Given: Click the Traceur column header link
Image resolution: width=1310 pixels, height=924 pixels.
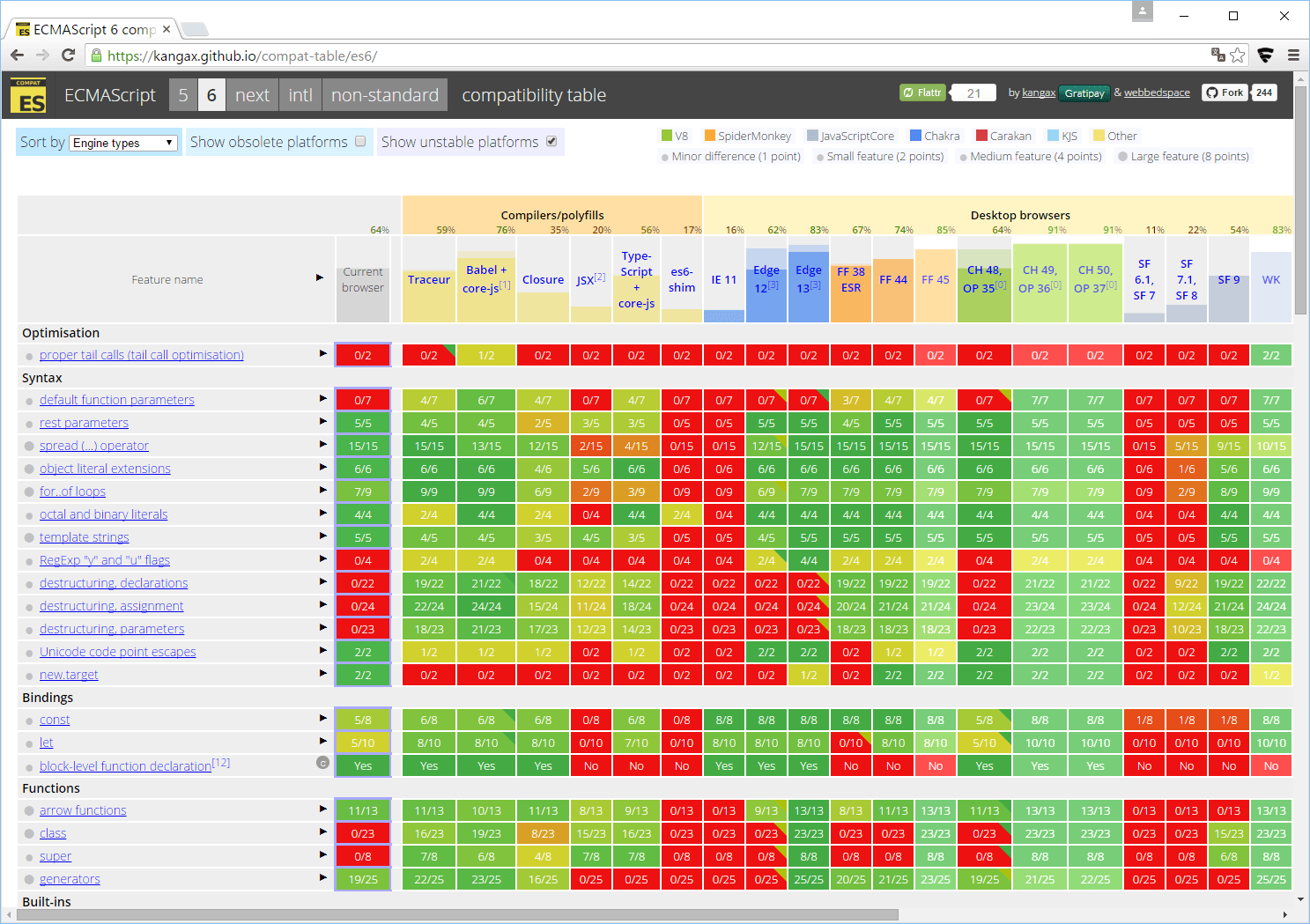Looking at the screenshot, I should pos(429,279).
